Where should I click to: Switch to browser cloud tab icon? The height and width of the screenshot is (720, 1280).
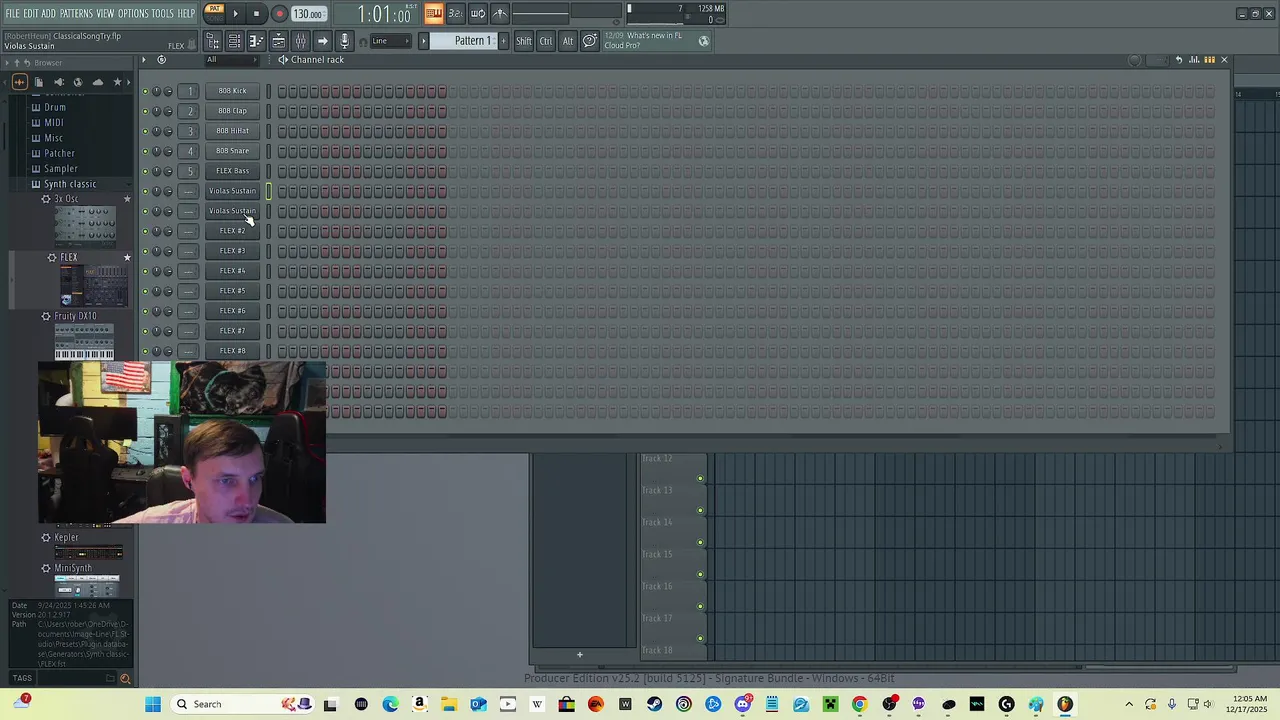[97, 82]
